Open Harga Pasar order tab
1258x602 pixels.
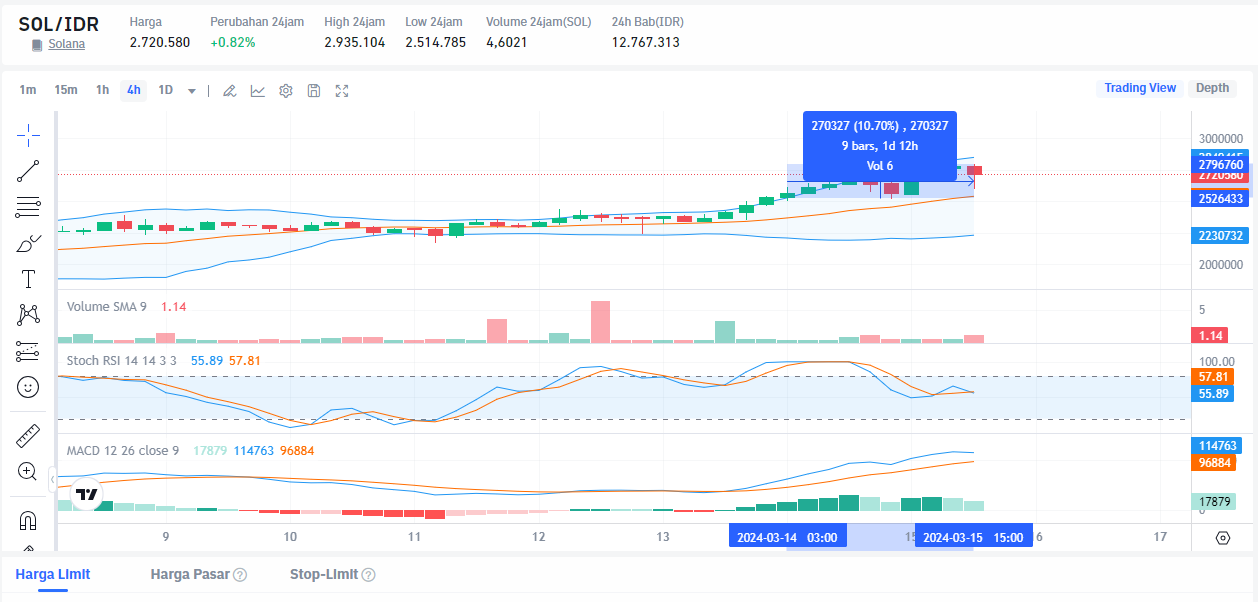[190, 575]
